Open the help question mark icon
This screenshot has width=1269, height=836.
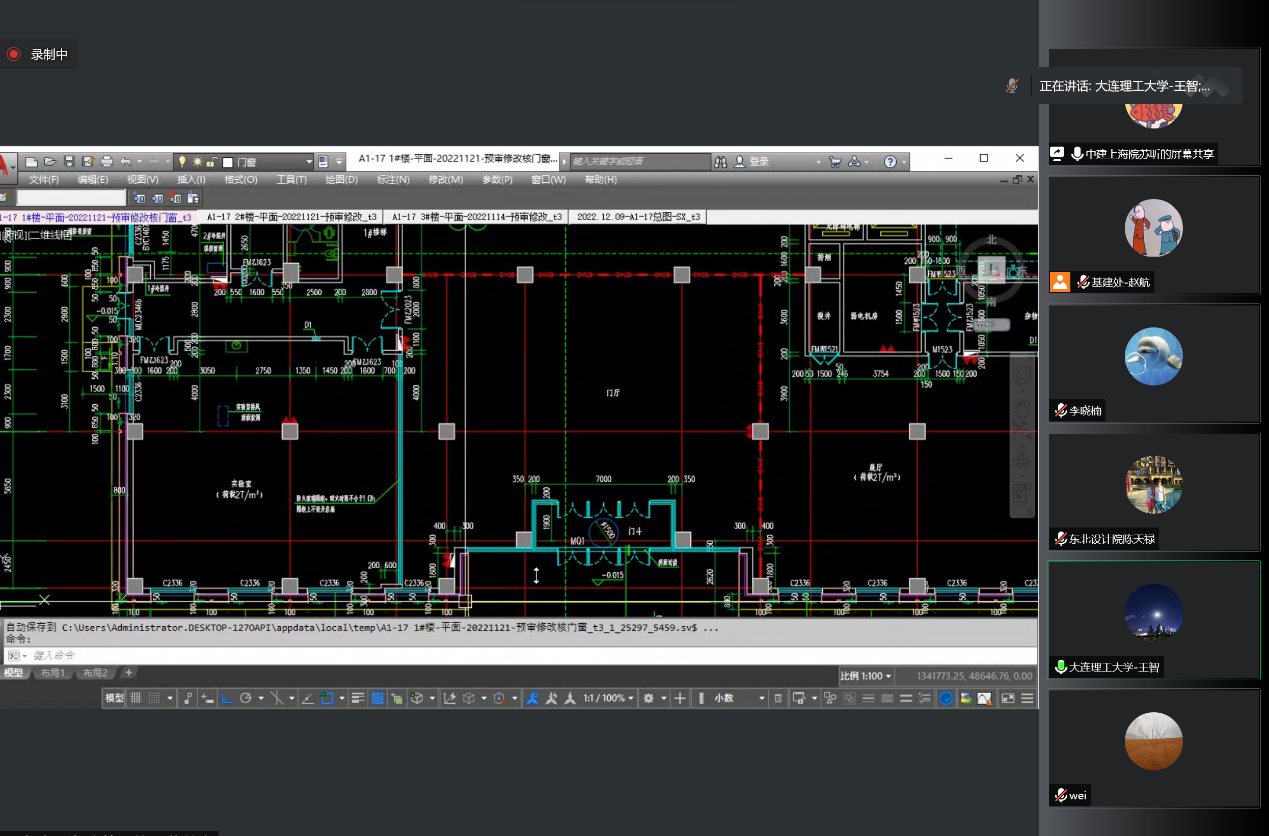(x=889, y=161)
